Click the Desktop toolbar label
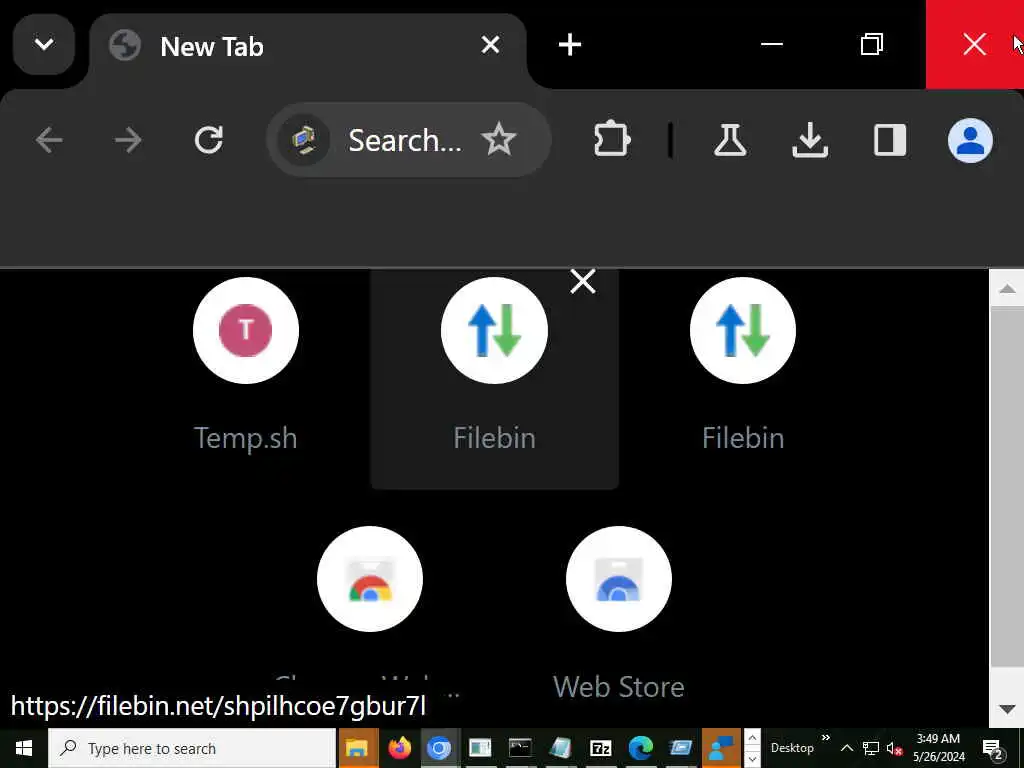 [792, 748]
